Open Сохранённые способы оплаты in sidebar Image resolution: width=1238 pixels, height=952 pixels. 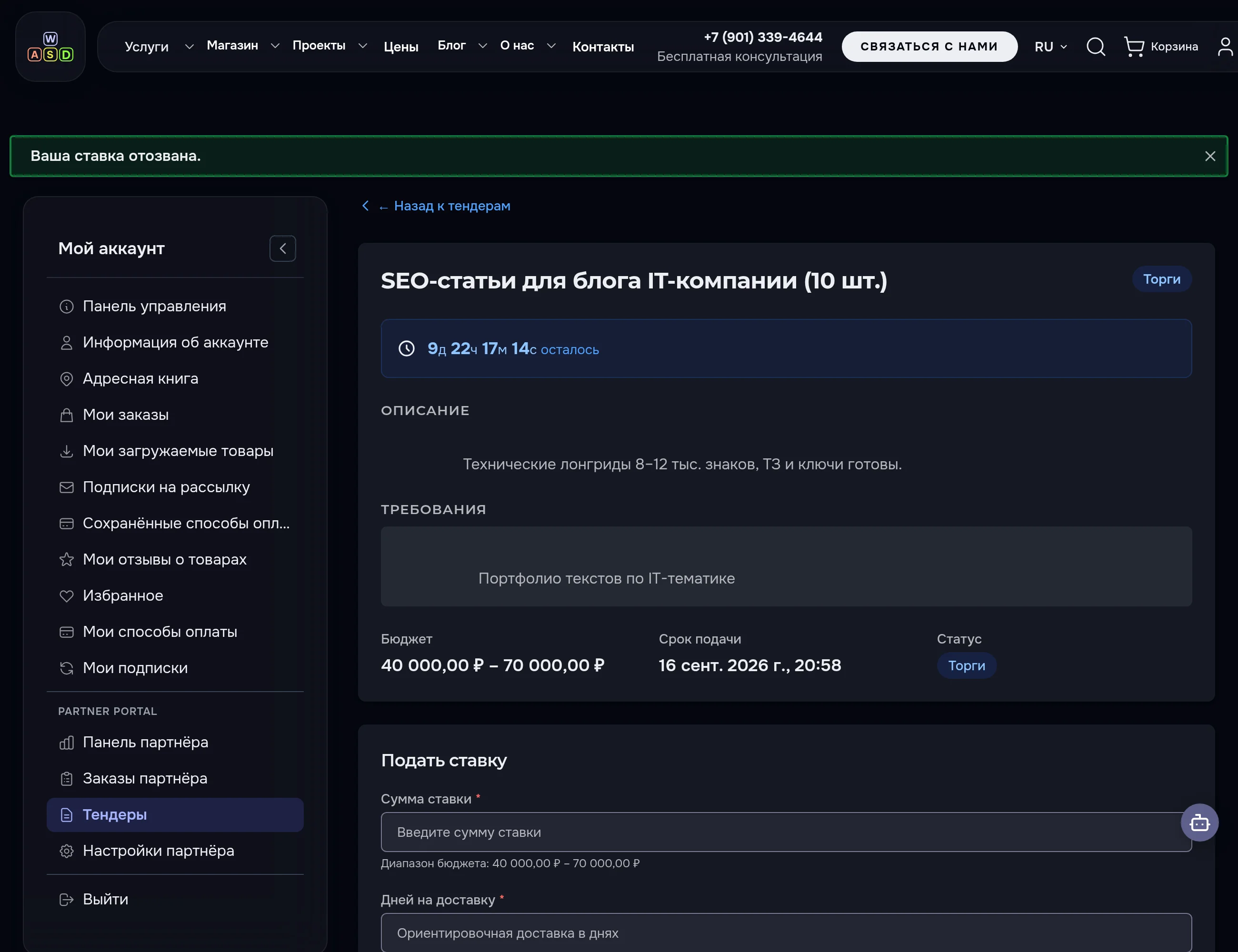click(175, 524)
